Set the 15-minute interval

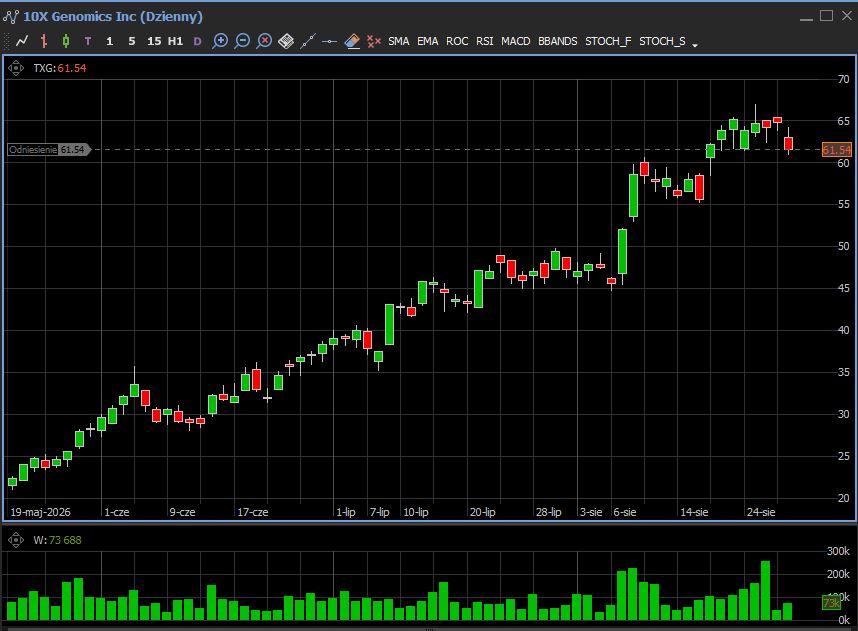154,41
